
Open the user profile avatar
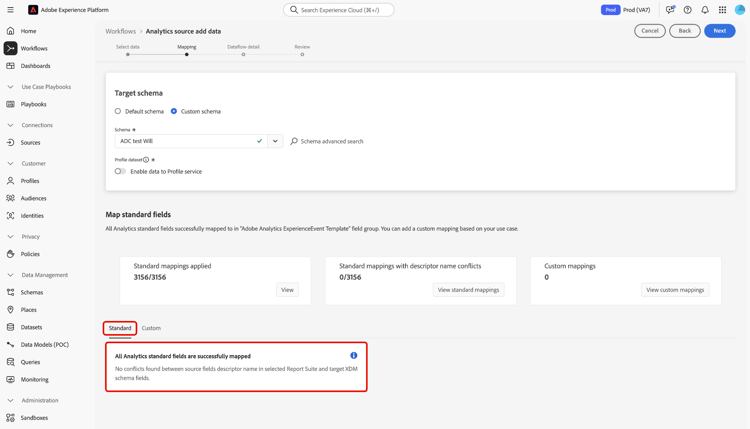pyautogui.click(x=739, y=10)
